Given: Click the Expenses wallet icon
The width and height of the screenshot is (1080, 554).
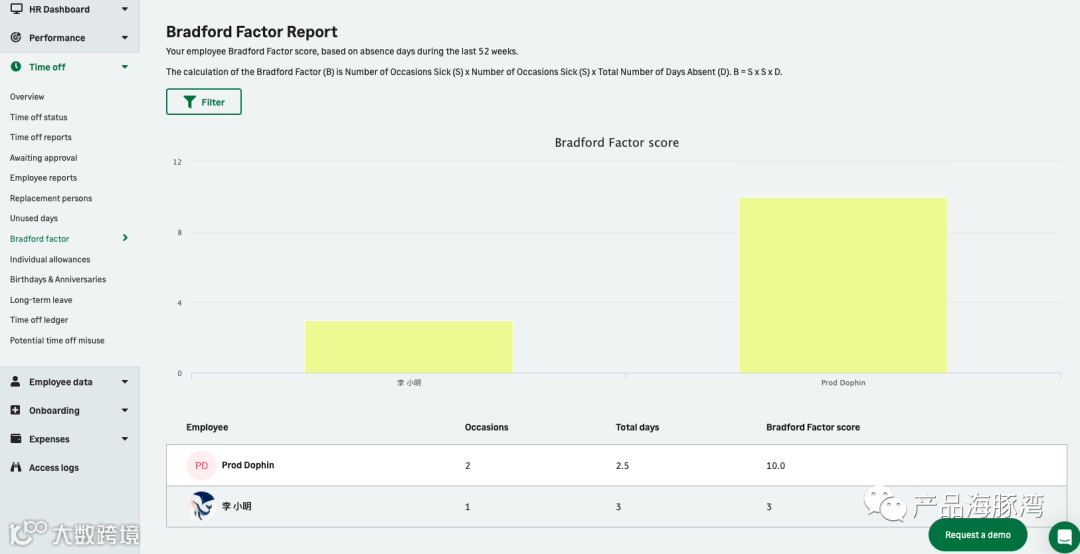Looking at the screenshot, I should tap(16, 439).
